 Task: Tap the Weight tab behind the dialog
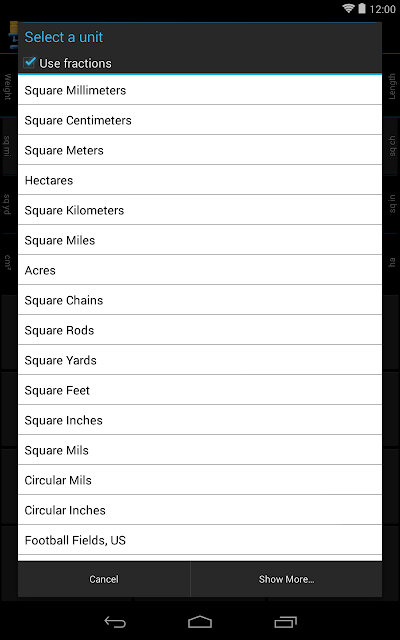point(8,87)
